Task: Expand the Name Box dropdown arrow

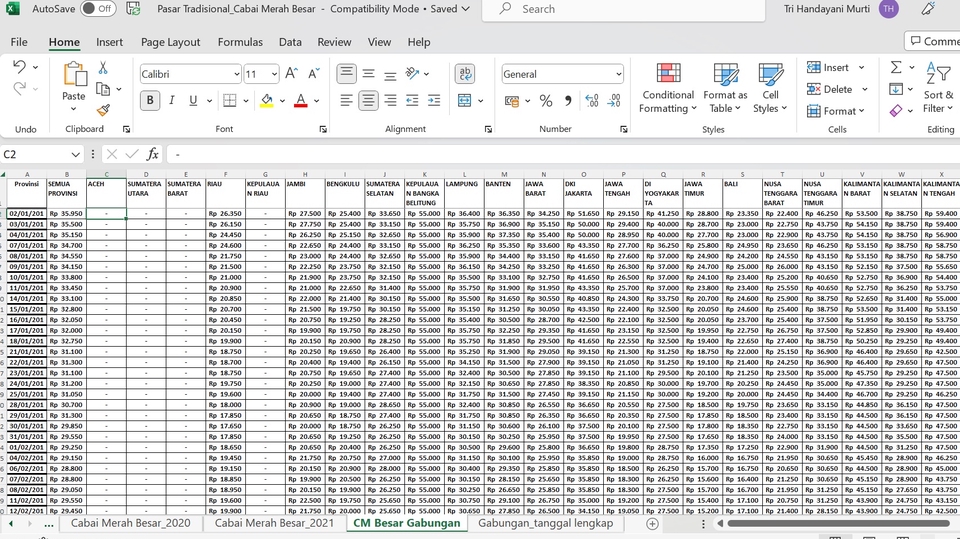Action: pos(75,154)
